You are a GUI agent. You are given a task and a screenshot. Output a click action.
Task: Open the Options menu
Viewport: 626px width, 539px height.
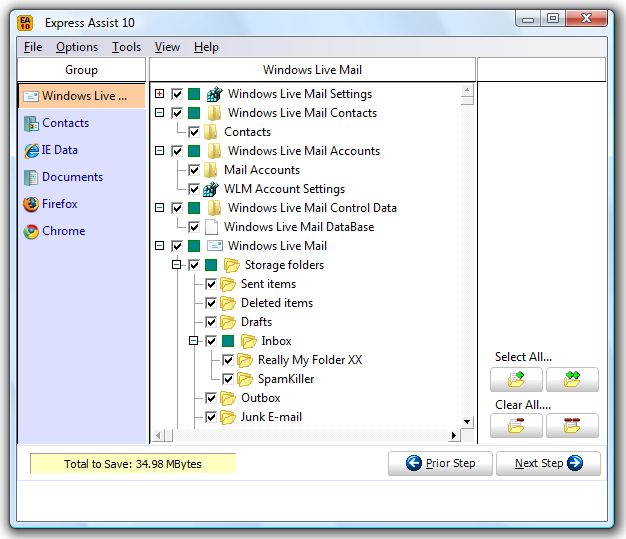click(77, 47)
